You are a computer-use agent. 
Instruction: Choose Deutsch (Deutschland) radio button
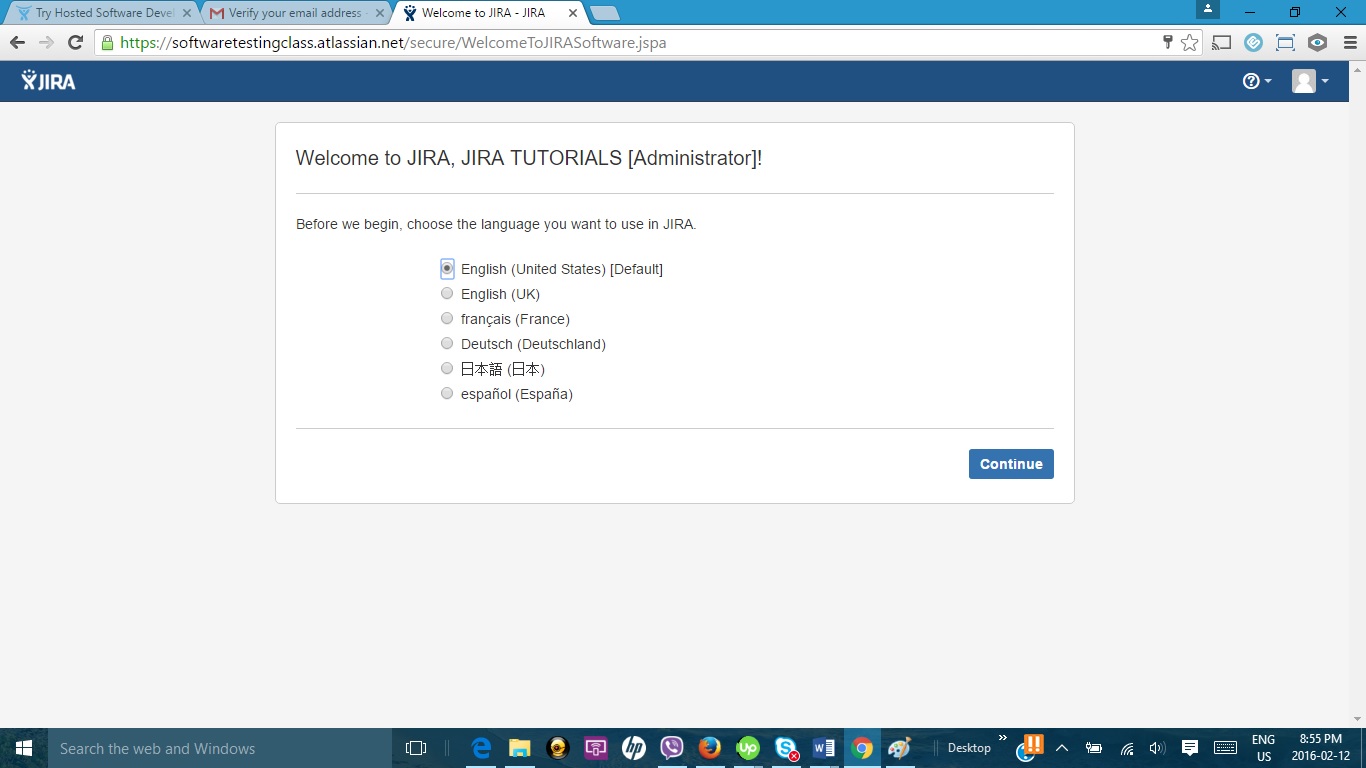point(447,344)
